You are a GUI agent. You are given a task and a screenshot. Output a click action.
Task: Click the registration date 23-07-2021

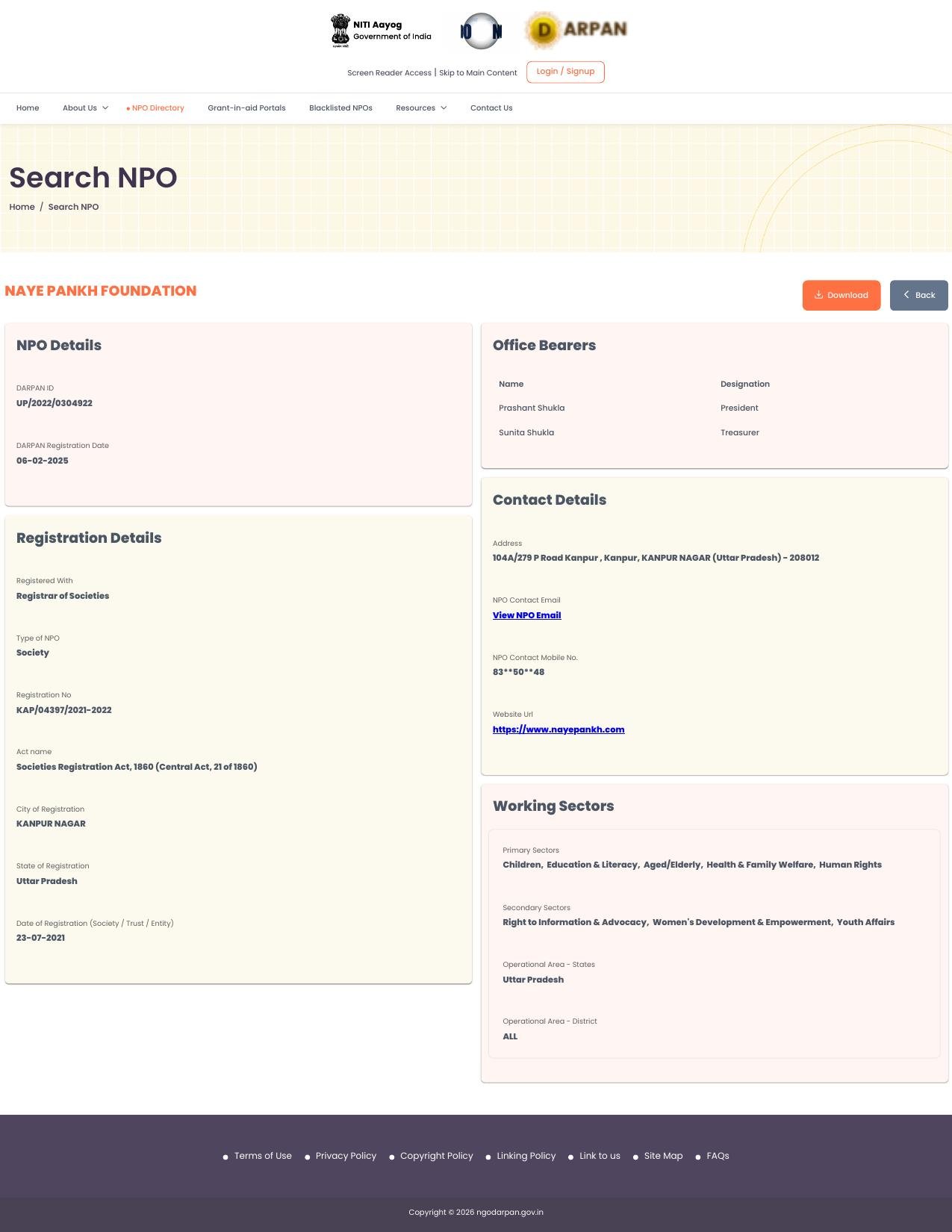(x=40, y=938)
